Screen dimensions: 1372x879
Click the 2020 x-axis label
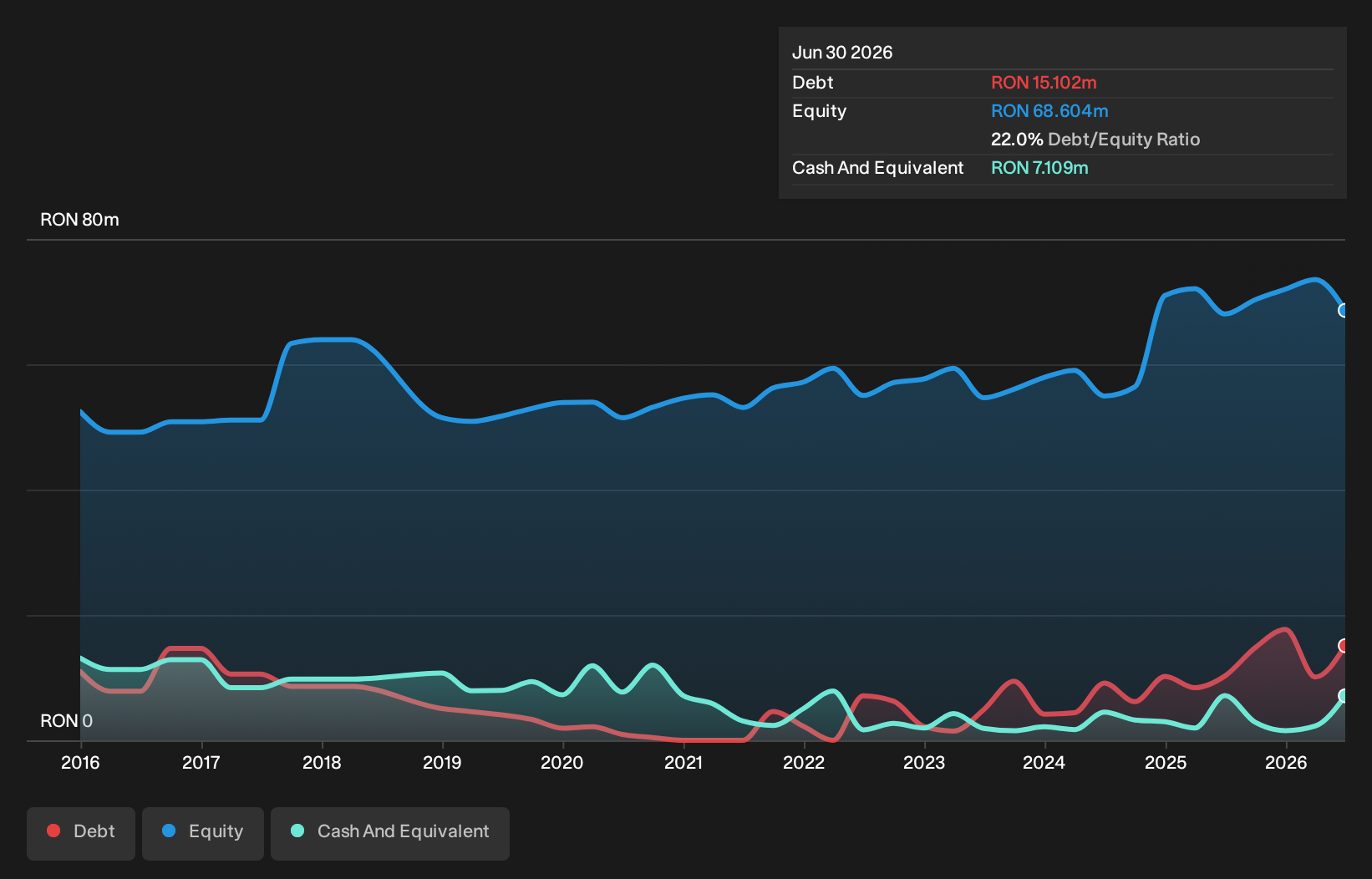coord(562,762)
